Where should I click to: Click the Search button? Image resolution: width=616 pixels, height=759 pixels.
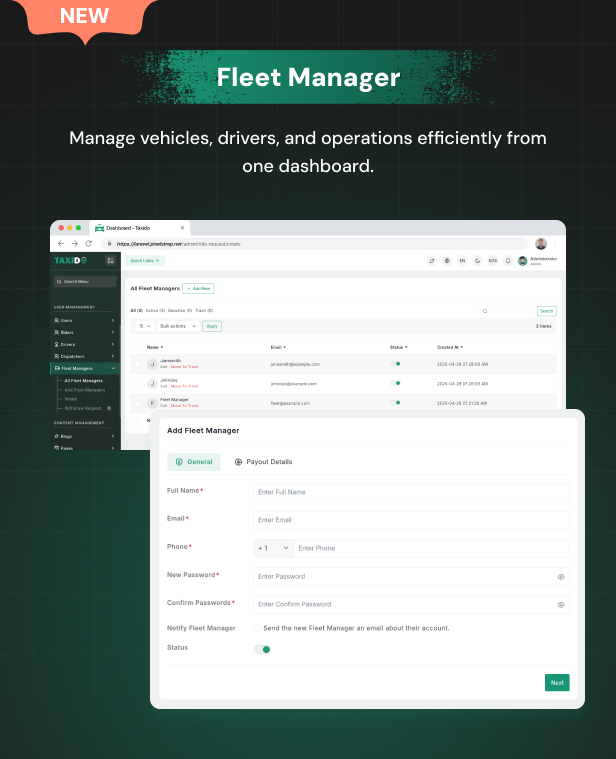547,311
